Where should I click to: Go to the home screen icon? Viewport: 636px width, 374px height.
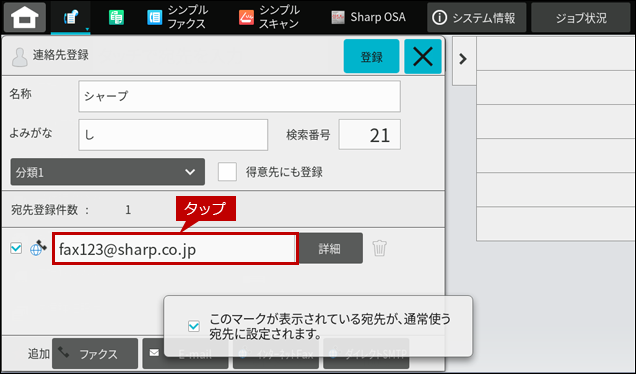click(25, 17)
